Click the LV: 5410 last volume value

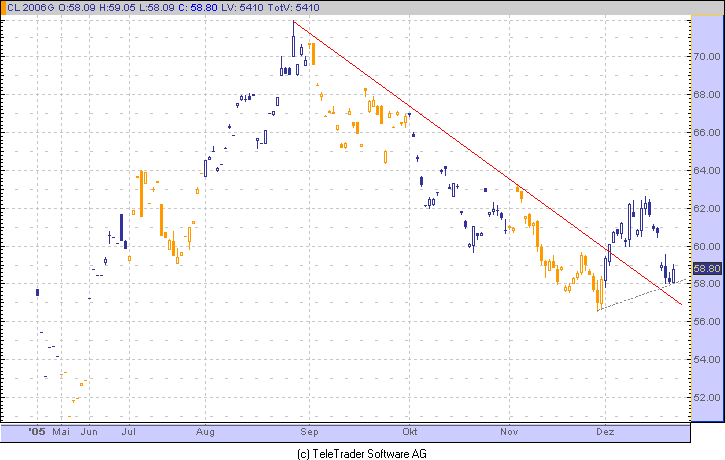point(240,8)
